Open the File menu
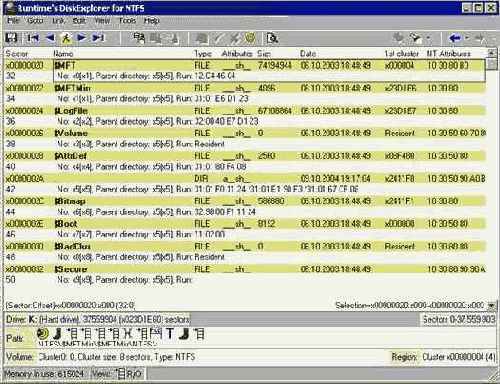This screenshot has height=384, width=500. [13, 21]
